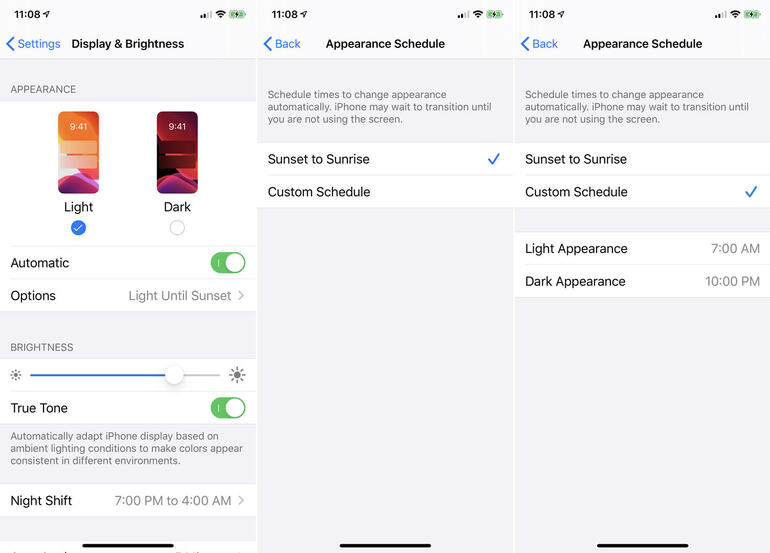The height and width of the screenshot is (553, 770).
Task: Choose Custom Schedule in middle screen
Action: coord(385,192)
